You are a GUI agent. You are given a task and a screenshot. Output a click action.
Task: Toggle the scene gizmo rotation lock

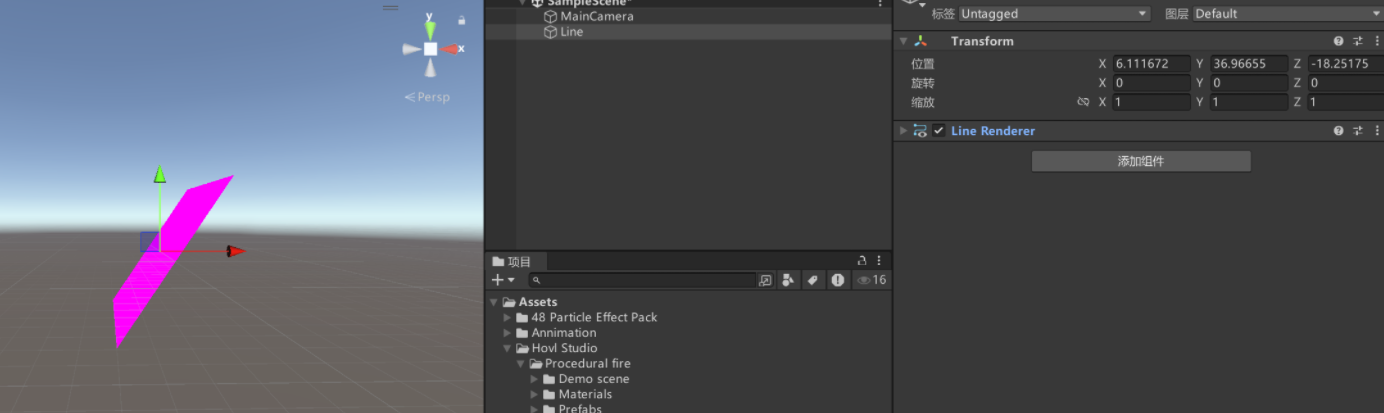click(x=461, y=20)
